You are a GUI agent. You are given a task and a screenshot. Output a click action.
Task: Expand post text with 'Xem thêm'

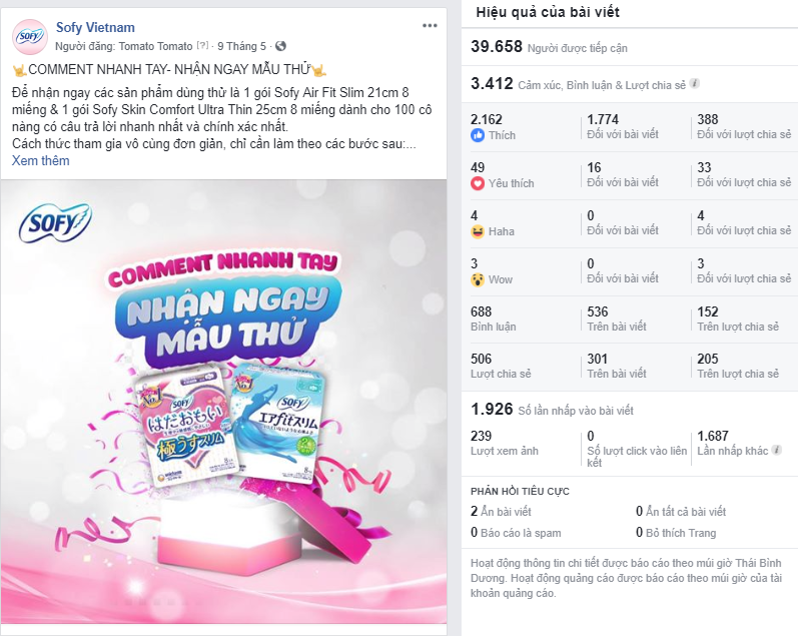point(41,161)
